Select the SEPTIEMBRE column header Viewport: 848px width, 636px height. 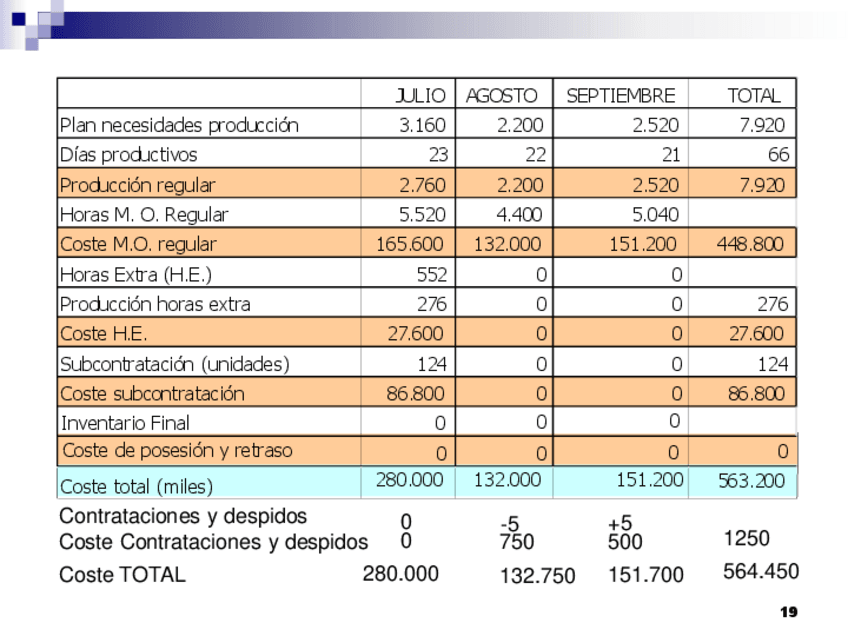pyautogui.click(x=620, y=96)
